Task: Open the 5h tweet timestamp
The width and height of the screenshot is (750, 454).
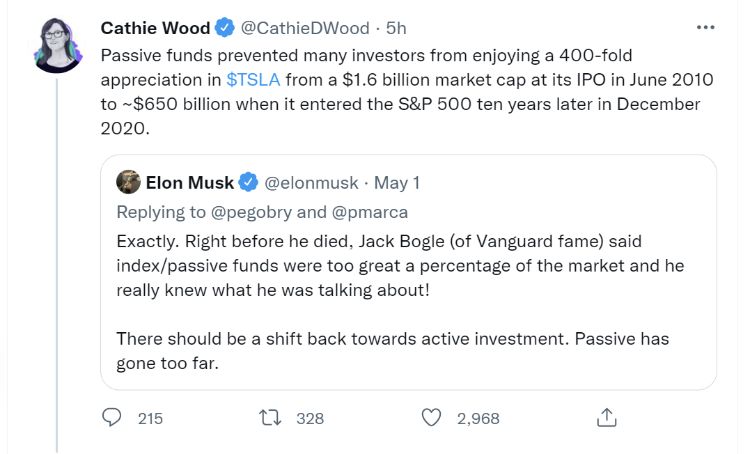Action: click(x=396, y=28)
